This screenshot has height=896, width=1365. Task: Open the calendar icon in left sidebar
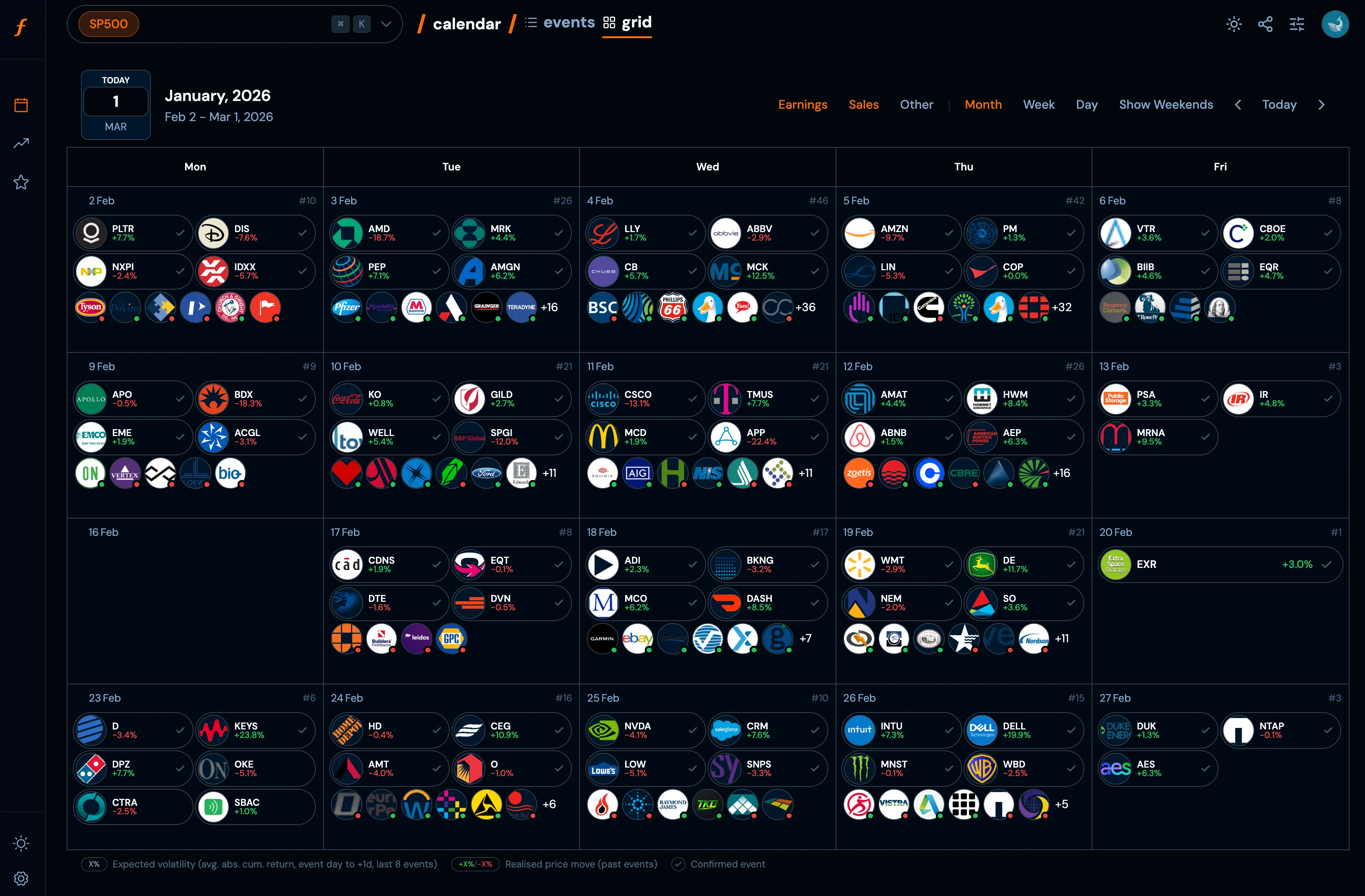pos(21,105)
